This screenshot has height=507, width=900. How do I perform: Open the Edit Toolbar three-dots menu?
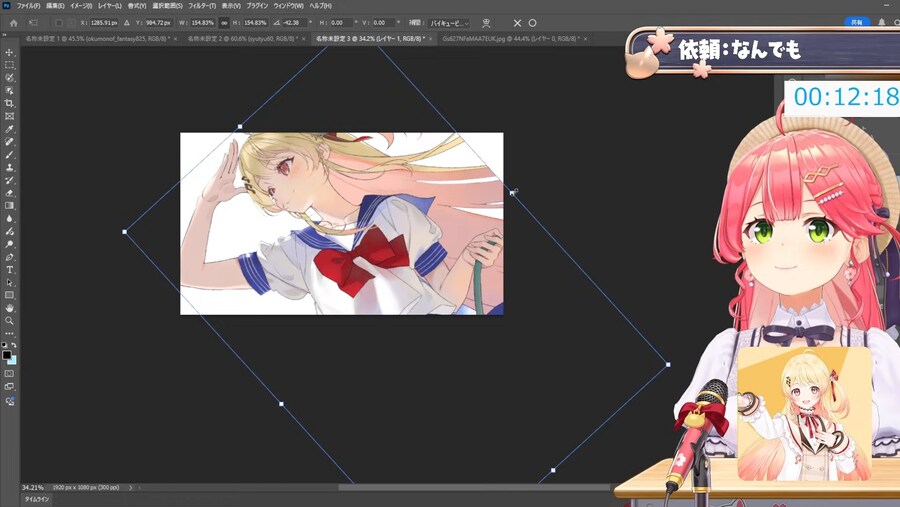click(x=9, y=334)
